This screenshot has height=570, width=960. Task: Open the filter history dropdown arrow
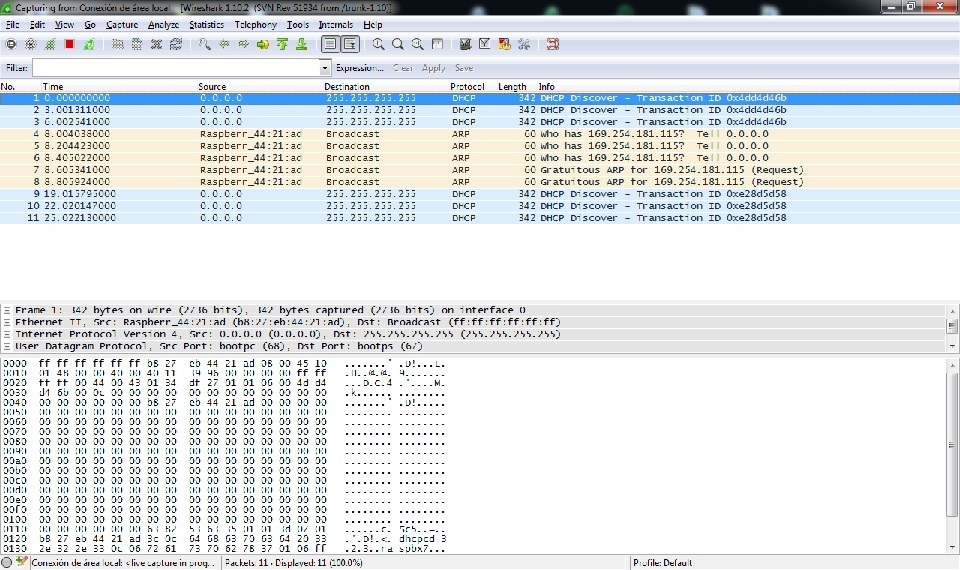pos(325,67)
